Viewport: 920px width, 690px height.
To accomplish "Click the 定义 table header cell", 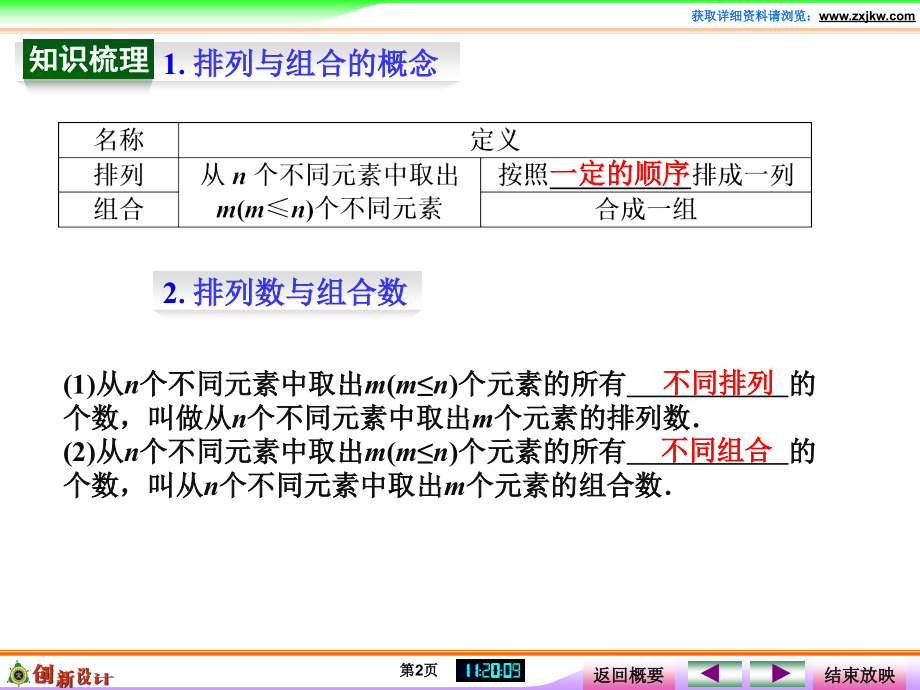I will 495,140.
